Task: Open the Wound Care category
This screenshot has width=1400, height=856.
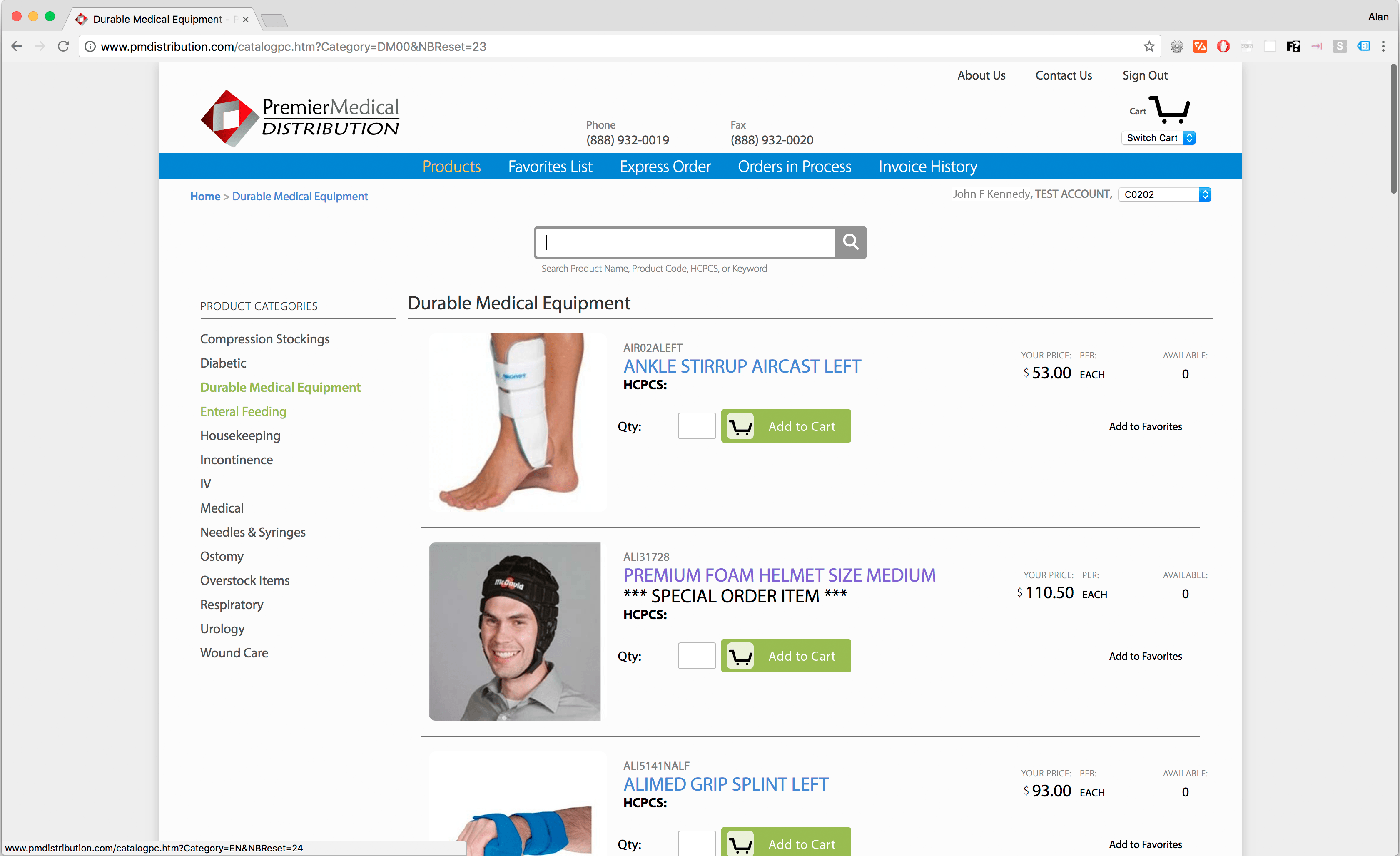Action: (x=234, y=653)
